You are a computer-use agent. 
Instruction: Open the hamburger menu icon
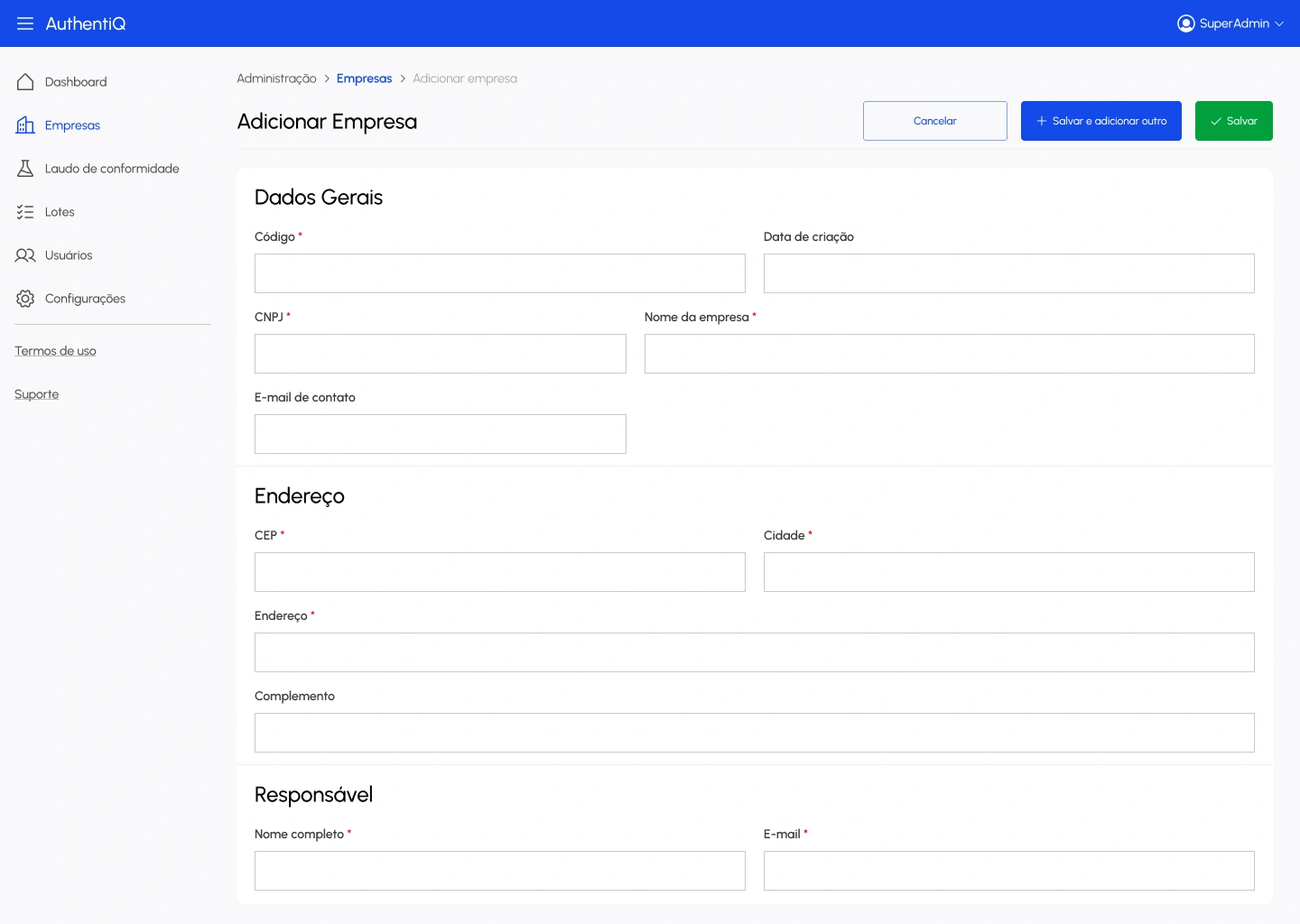(25, 23)
